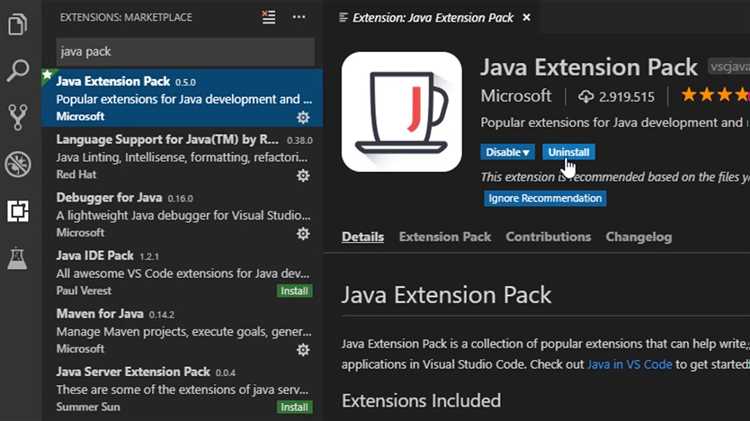750x421 pixels.
Task: Select Java IDE Pack list item
Action: [x=182, y=273]
